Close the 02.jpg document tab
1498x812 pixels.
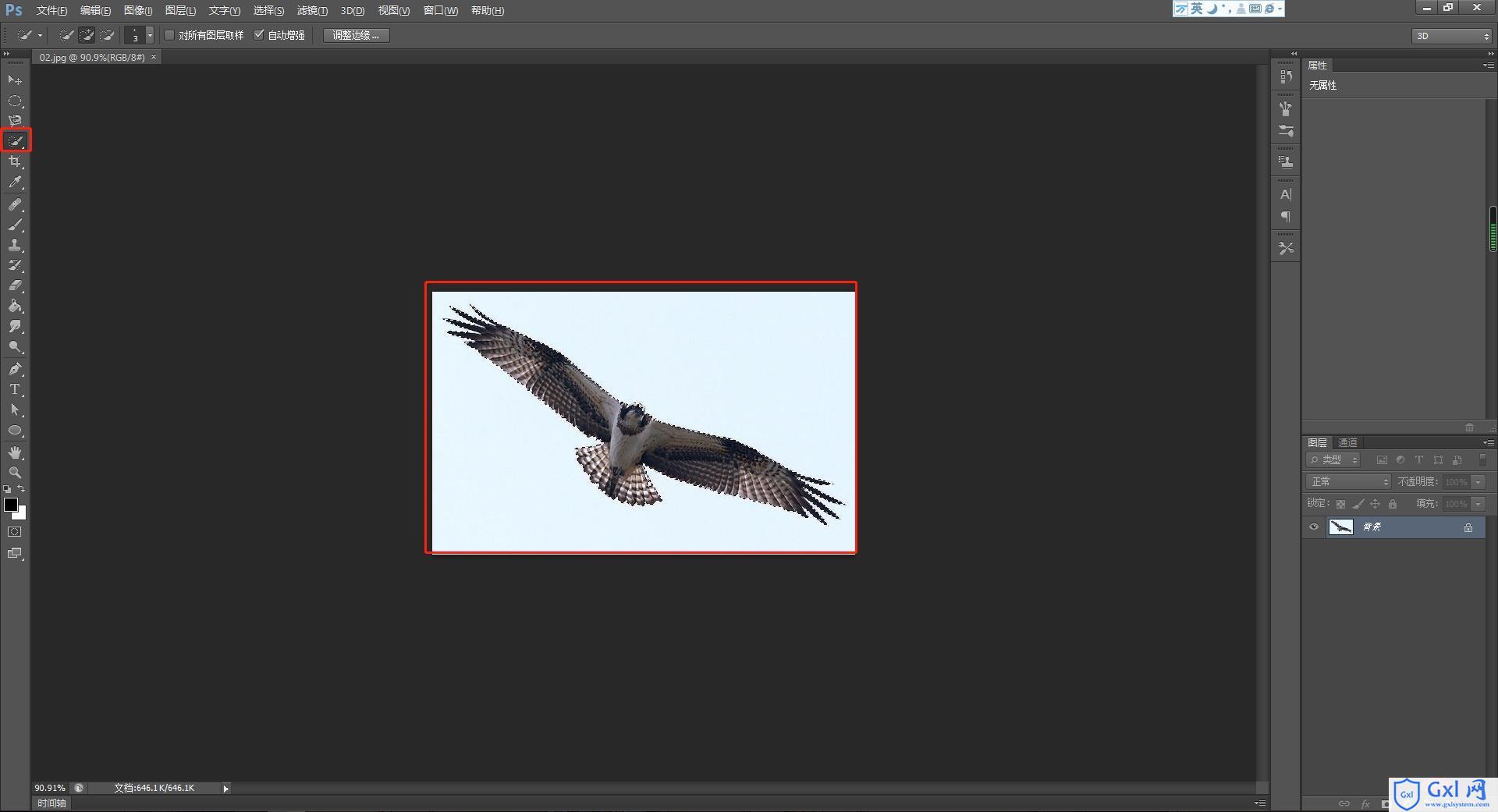tap(154, 57)
